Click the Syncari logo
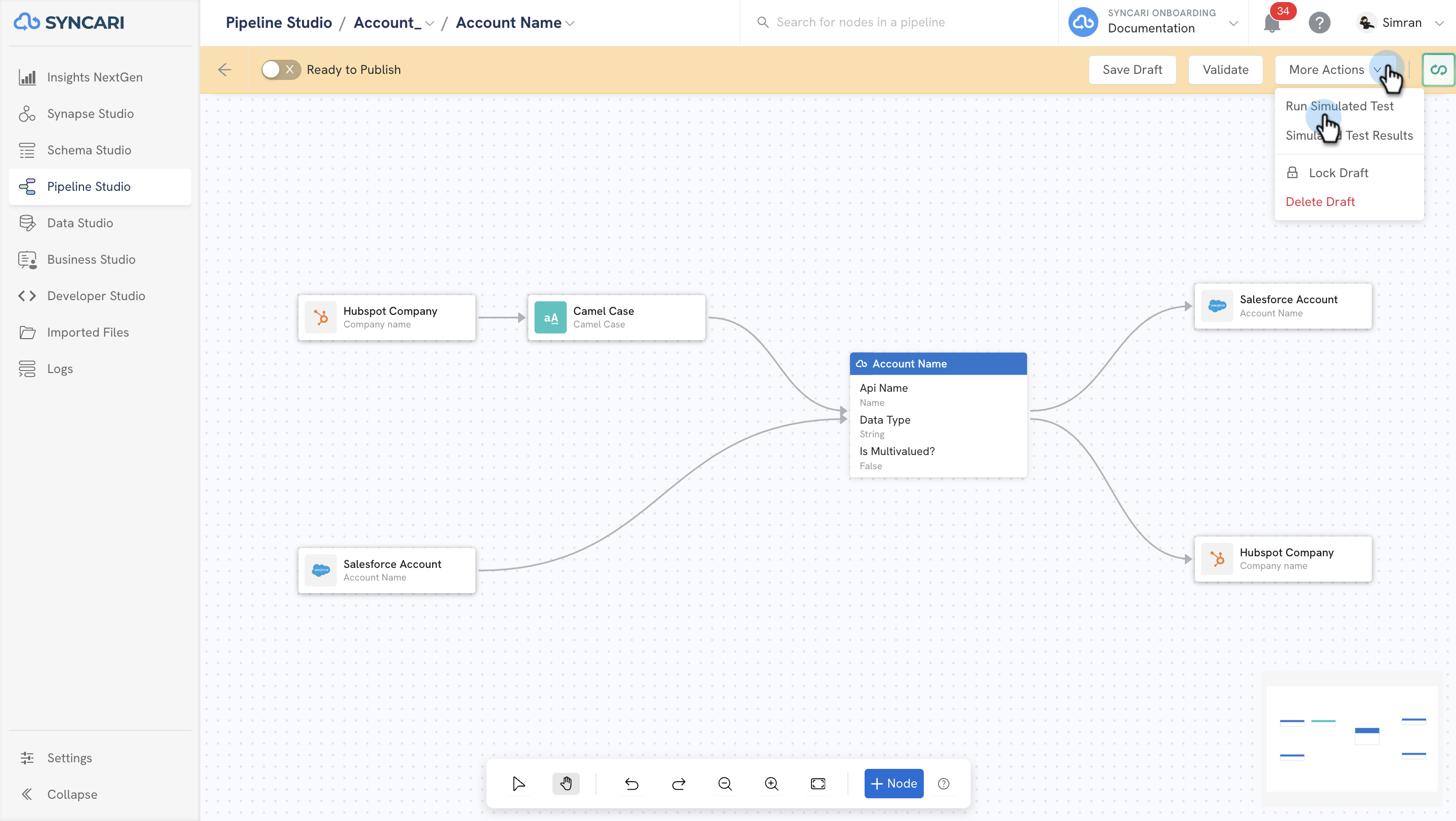Viewport: 1456px width, 821px height. (x=68, y=22)
